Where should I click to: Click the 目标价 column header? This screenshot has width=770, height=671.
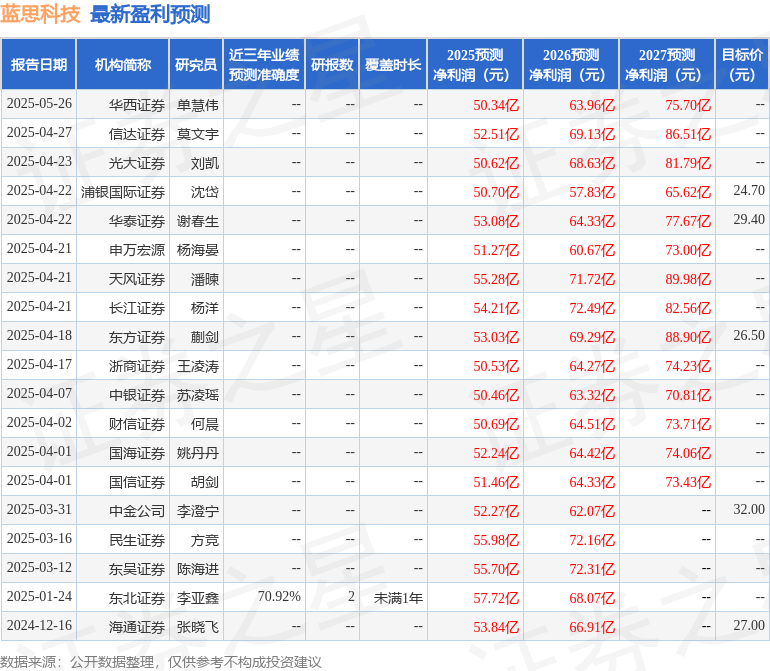click(x=742, y=64)
